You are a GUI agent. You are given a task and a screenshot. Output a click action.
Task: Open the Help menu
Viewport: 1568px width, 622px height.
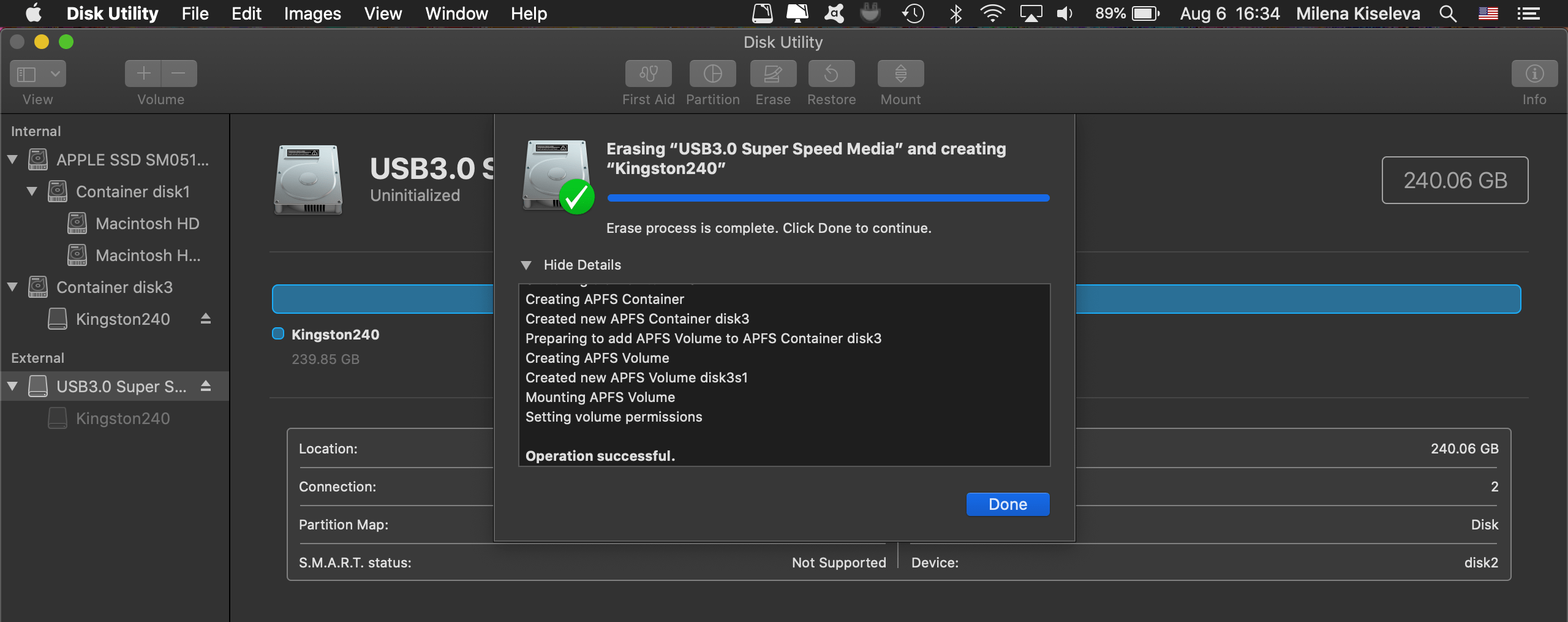point(529,13)
